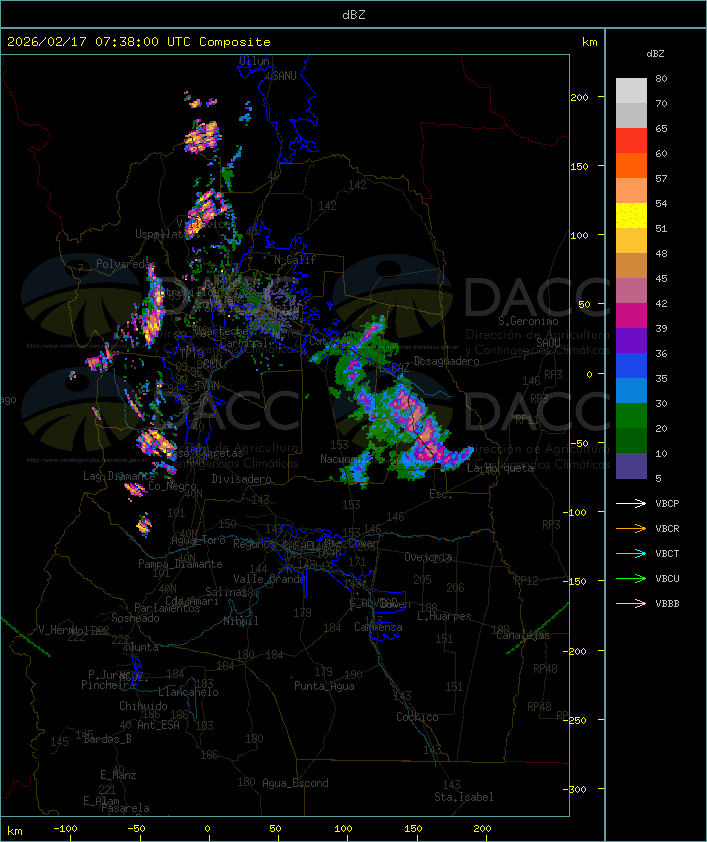Click the Sosneado map label
Screen dimensions: 707x842
click(135, 618)
